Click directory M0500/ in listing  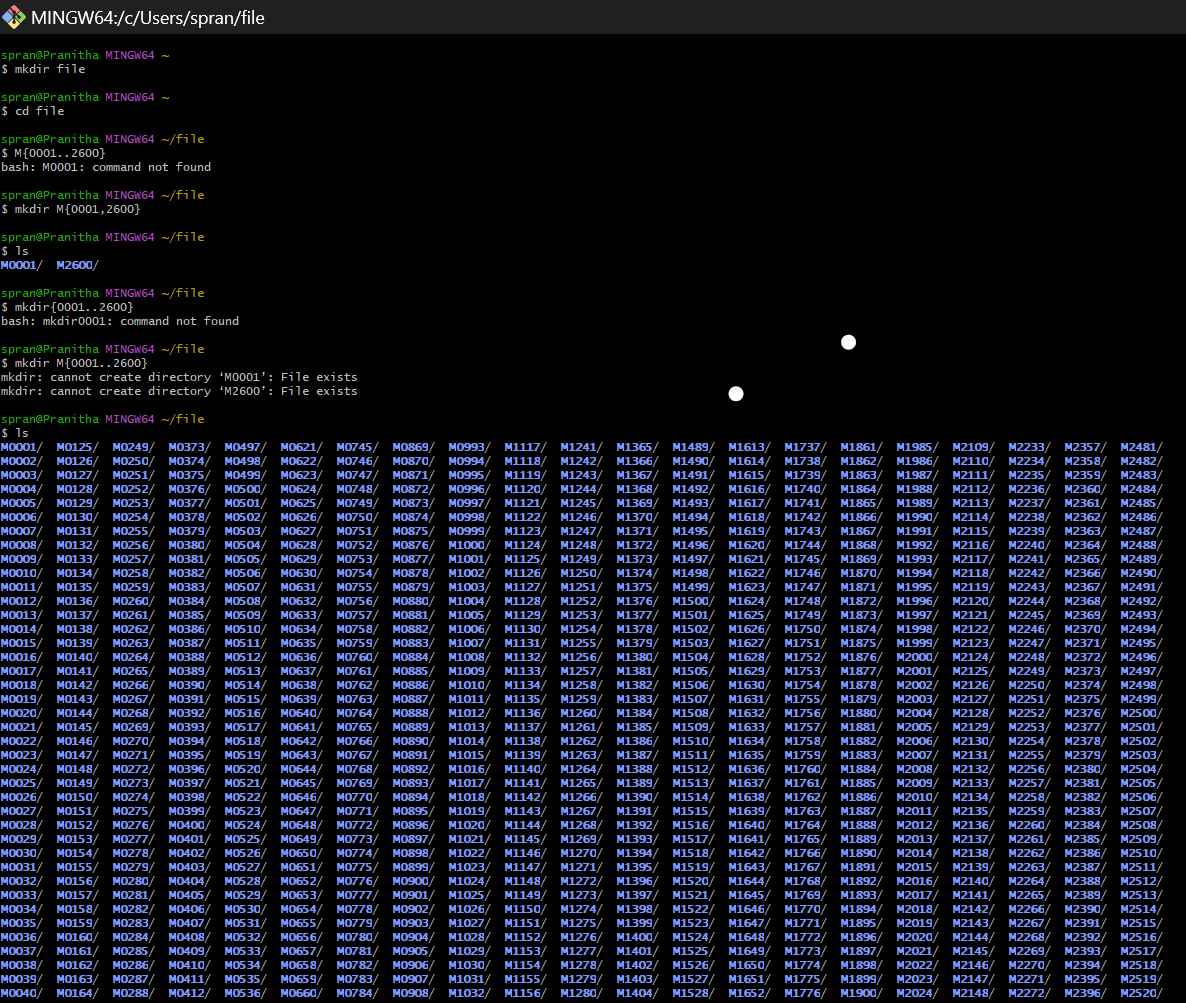pos(245,489)
